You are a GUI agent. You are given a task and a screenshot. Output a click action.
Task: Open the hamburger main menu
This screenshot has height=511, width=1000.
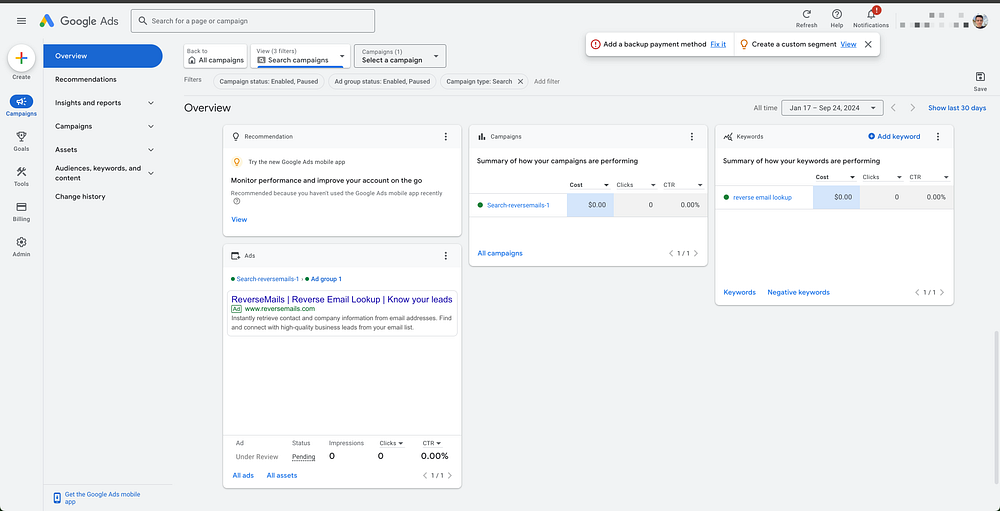21,21
